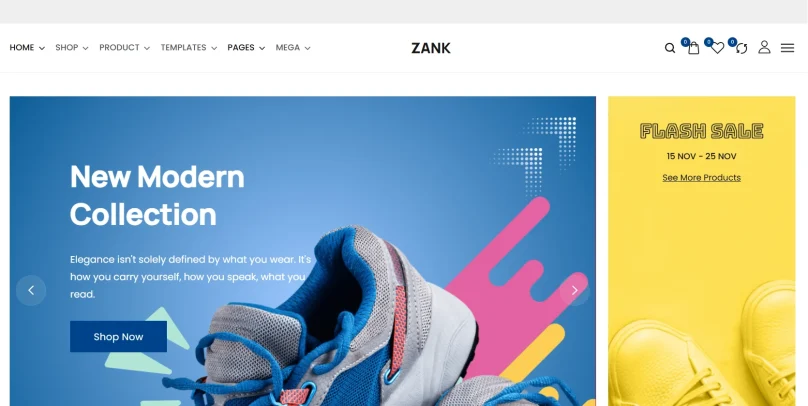The width and height of the screenshot is (808, 406).
Task: Open the TEMPLATES menu item
Action: [x=189, y=47]
